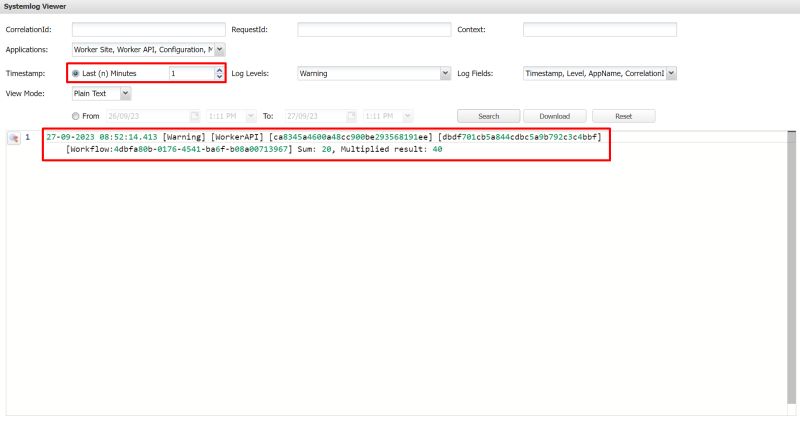This screenshot has width=800, height=421.
Task: Click the Workflow ID text in log
Action: (179, 150)
